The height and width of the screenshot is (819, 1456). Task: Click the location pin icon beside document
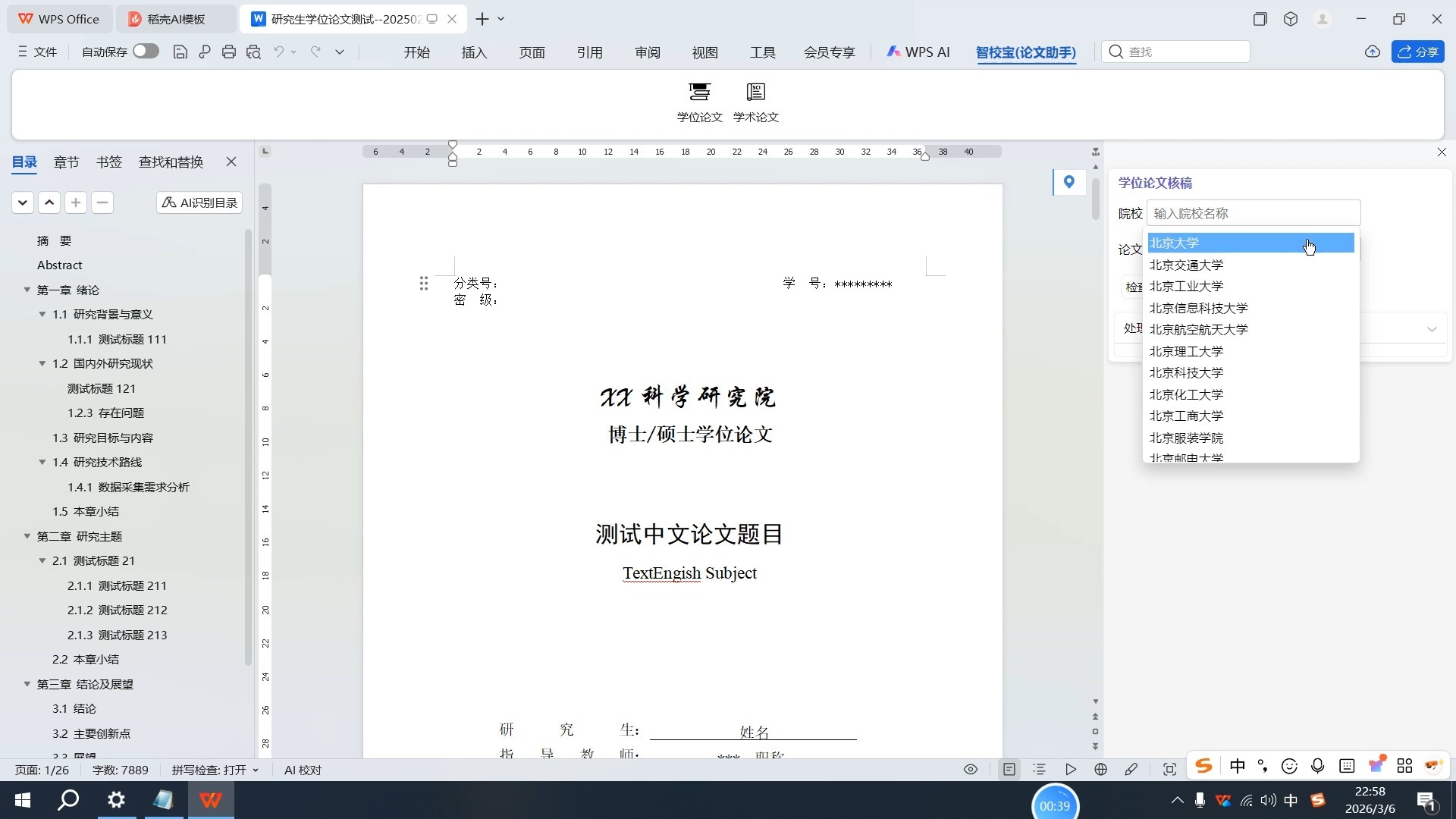click(x=1068, y=182)
